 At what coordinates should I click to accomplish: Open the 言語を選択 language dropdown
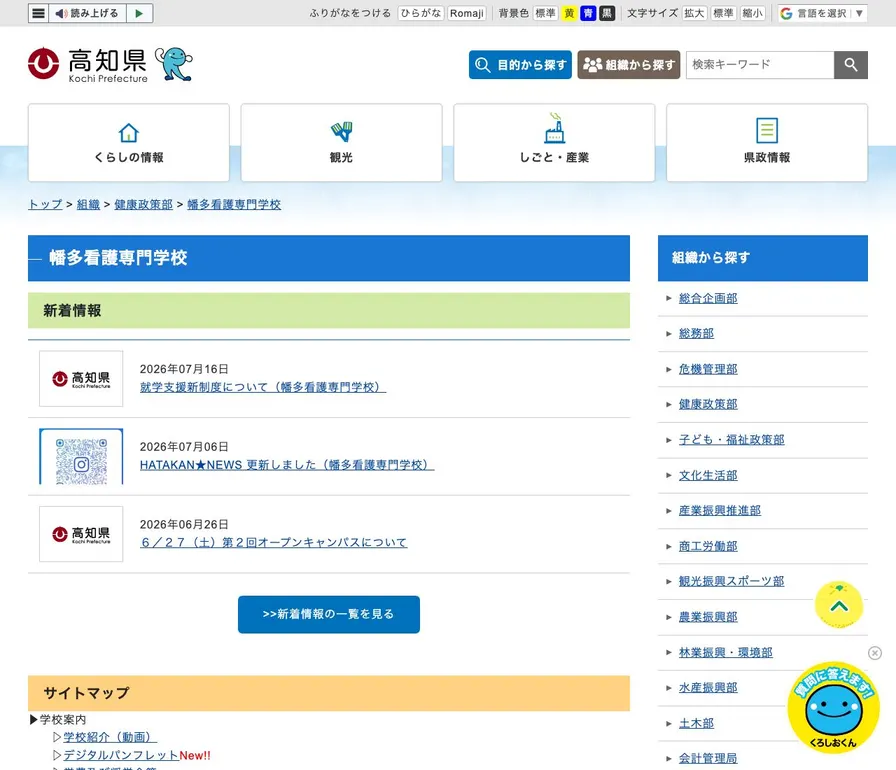(x=823, y=13)
